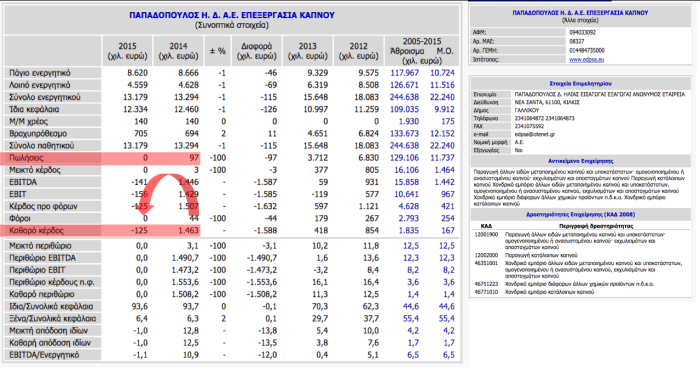700x368 pixels.
Task: Select the ΚΑΔ code 12001900
Action: pyautogui.click(x=486, y=234)
